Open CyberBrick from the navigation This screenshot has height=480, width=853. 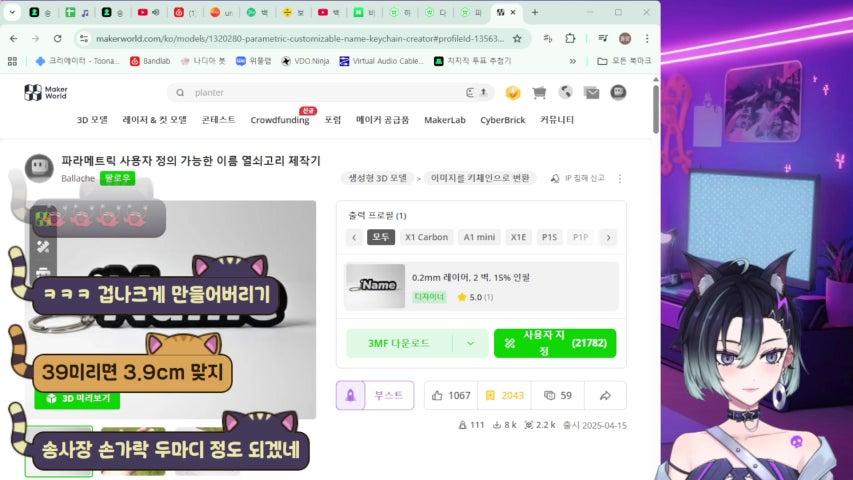pos(503,120)
